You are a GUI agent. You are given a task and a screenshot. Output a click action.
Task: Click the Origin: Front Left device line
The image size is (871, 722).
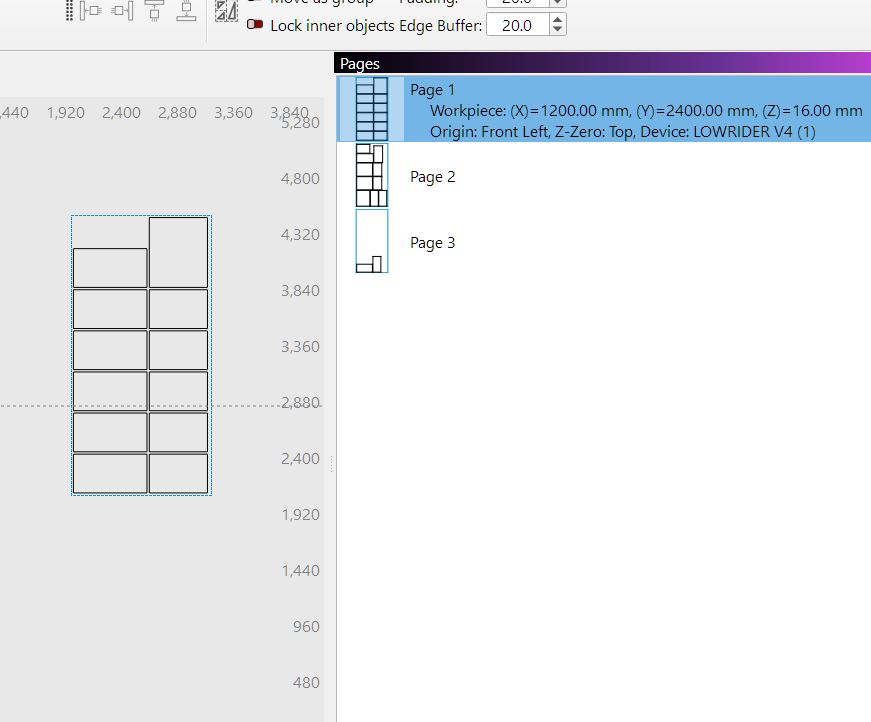[x=623, y=132]
